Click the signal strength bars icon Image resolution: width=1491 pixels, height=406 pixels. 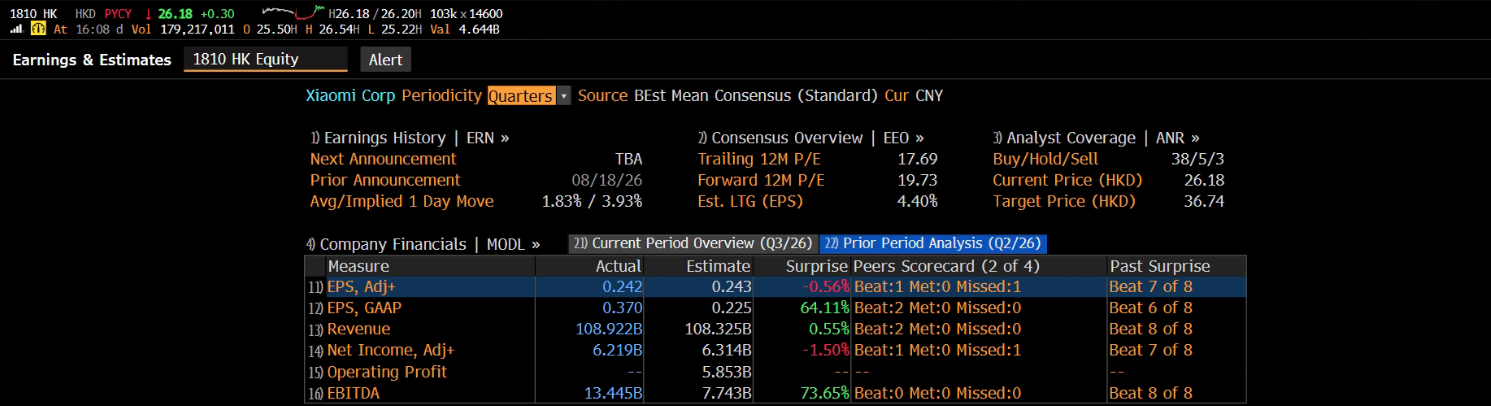tap(15, 29)
